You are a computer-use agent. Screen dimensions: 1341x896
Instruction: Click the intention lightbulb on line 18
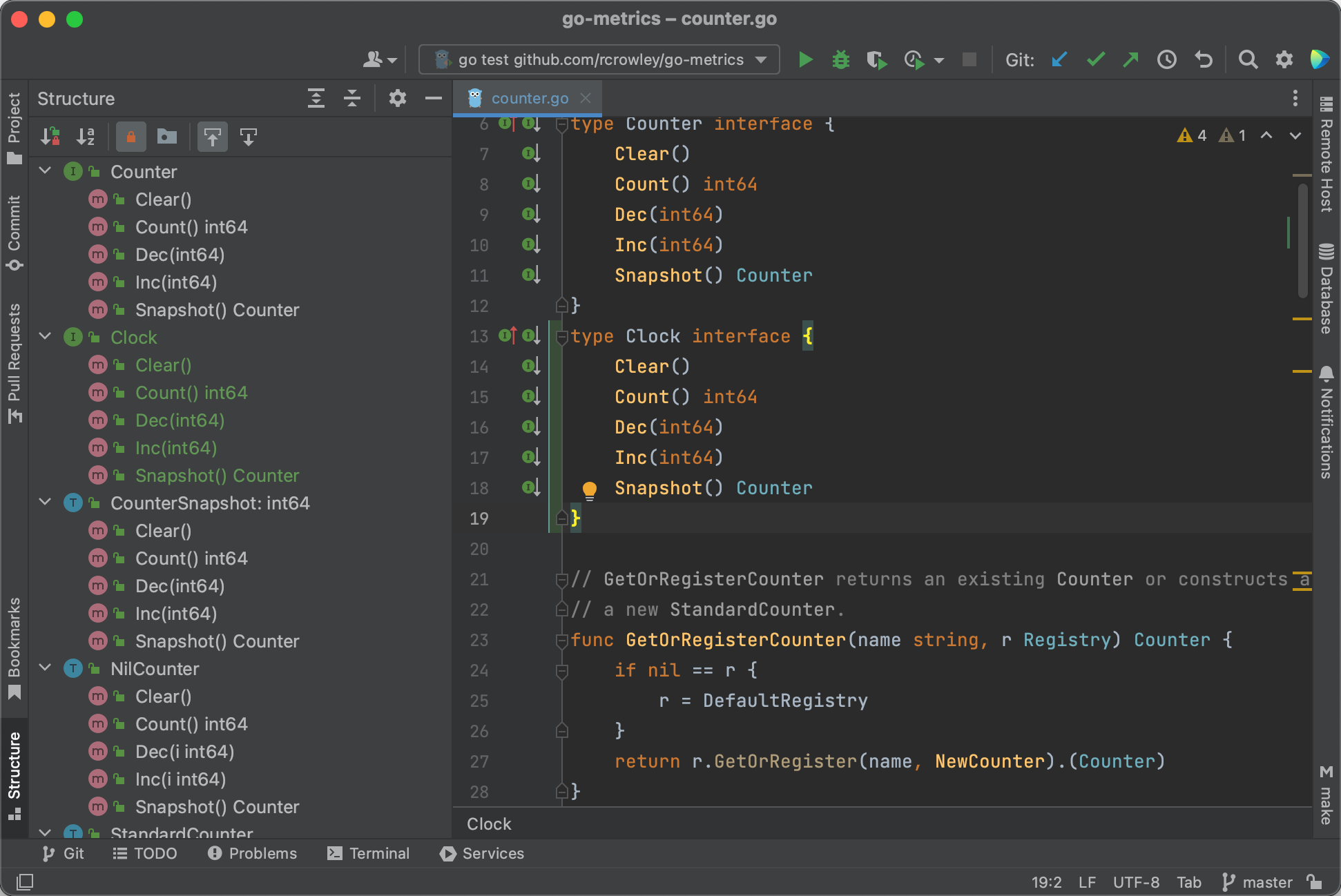coord(590,489)
